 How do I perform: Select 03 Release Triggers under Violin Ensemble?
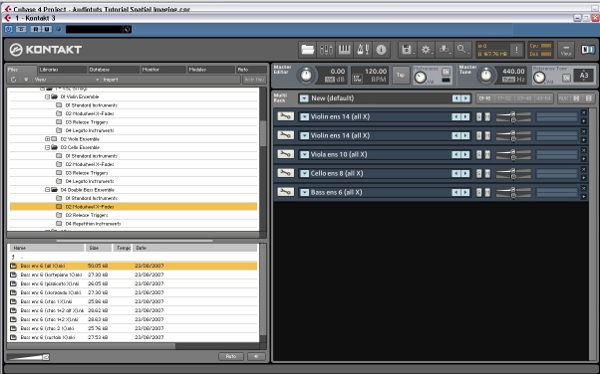tap(86, 122)
